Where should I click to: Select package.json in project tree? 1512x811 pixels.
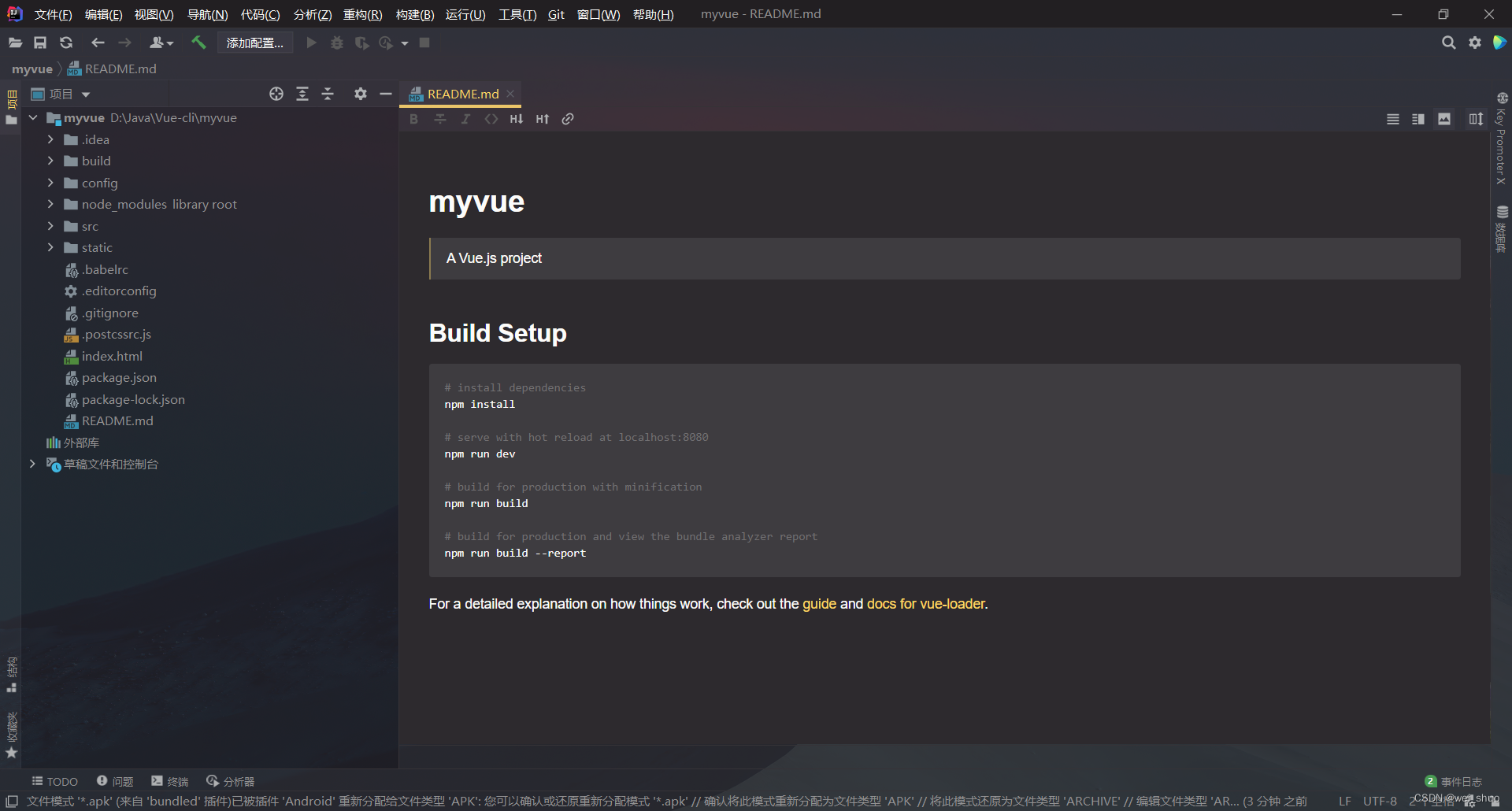click(x=119, y=378)
